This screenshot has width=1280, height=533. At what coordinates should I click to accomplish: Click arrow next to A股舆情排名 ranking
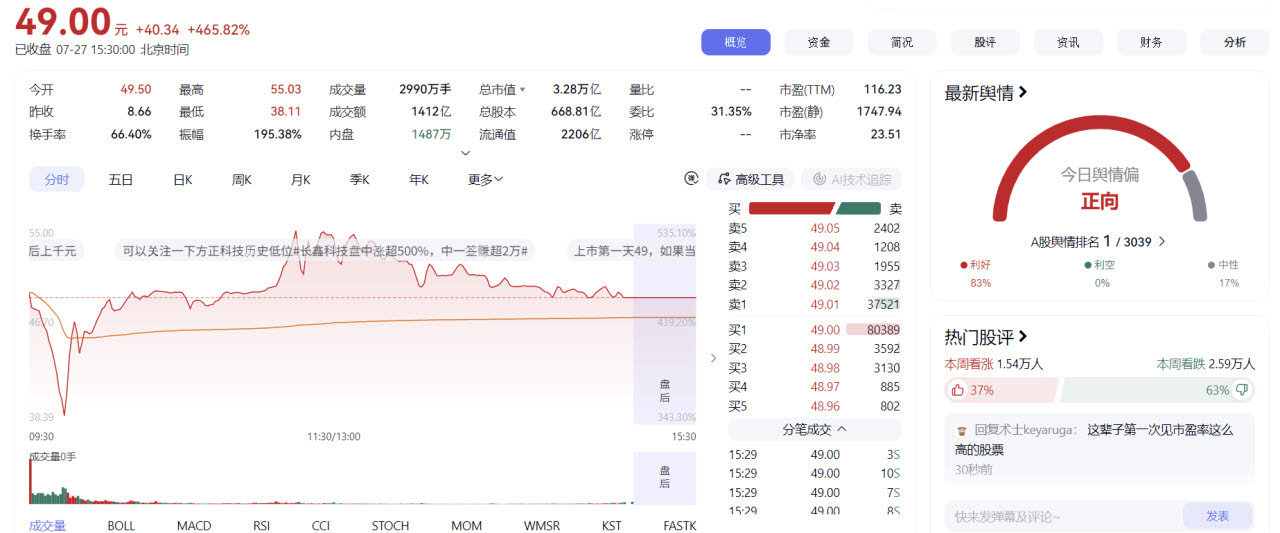(x=1161, y=242)
